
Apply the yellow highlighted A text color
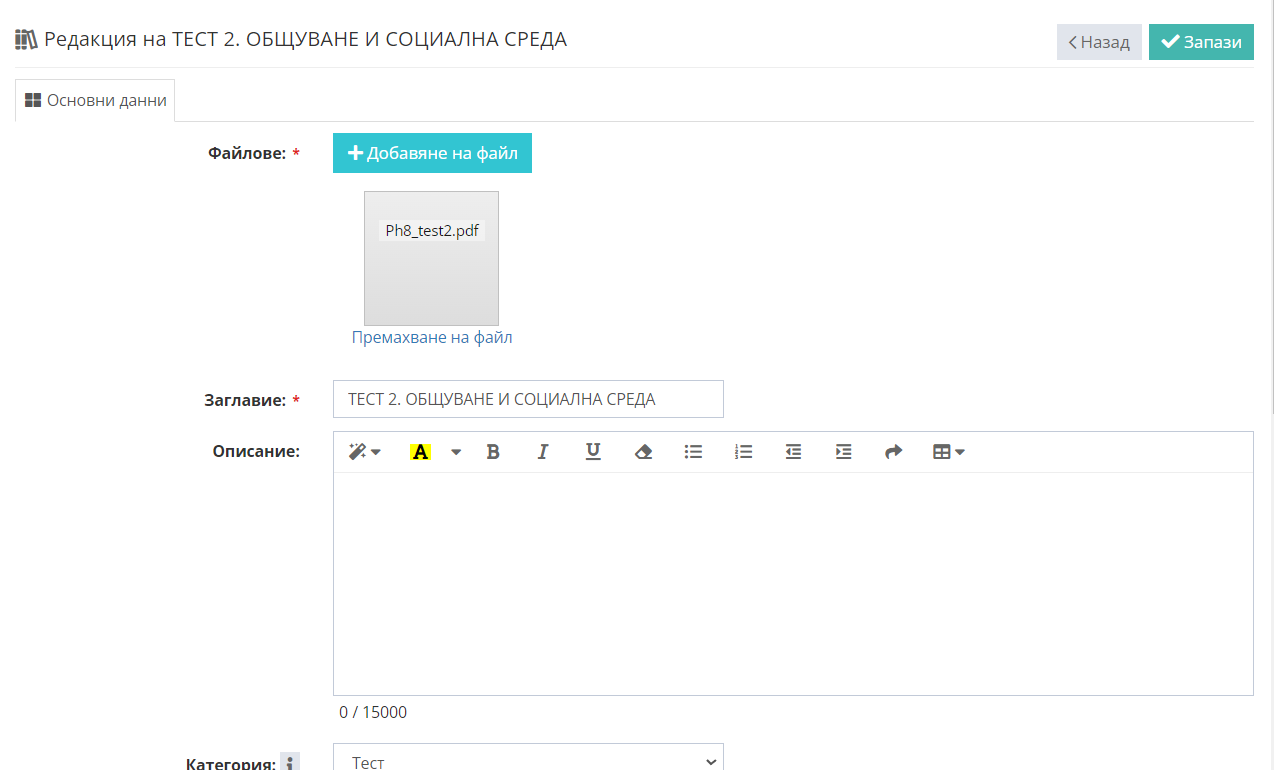pyautogui.click(x=420, y=452)
